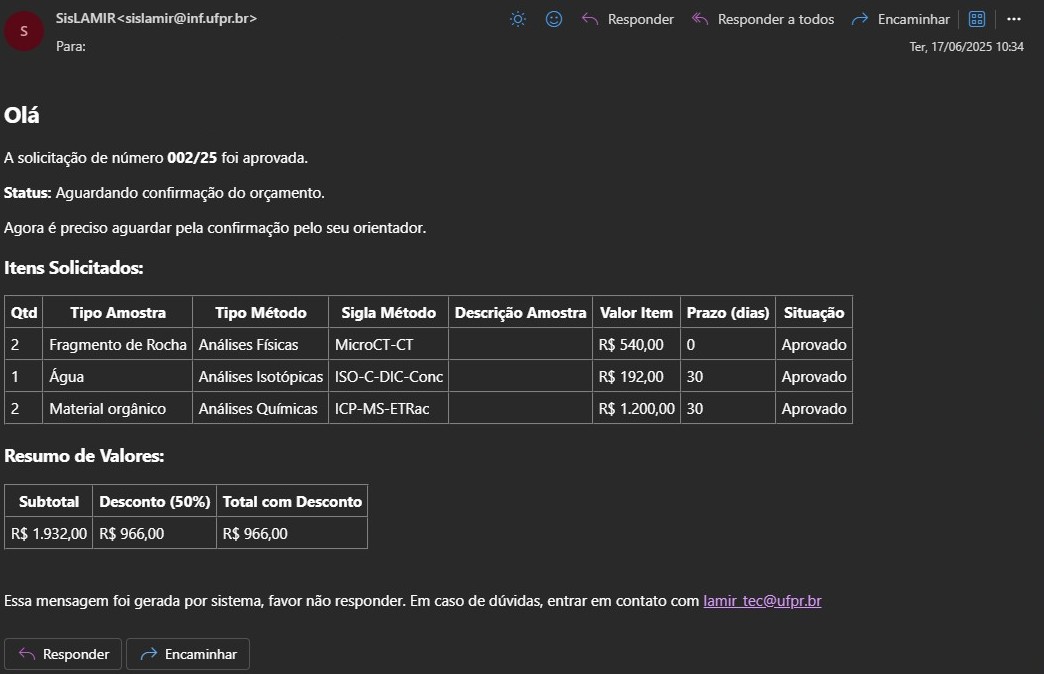Screen dimensions: 1044x674
Task: Click the Situação column header
Action: point(814,313)
